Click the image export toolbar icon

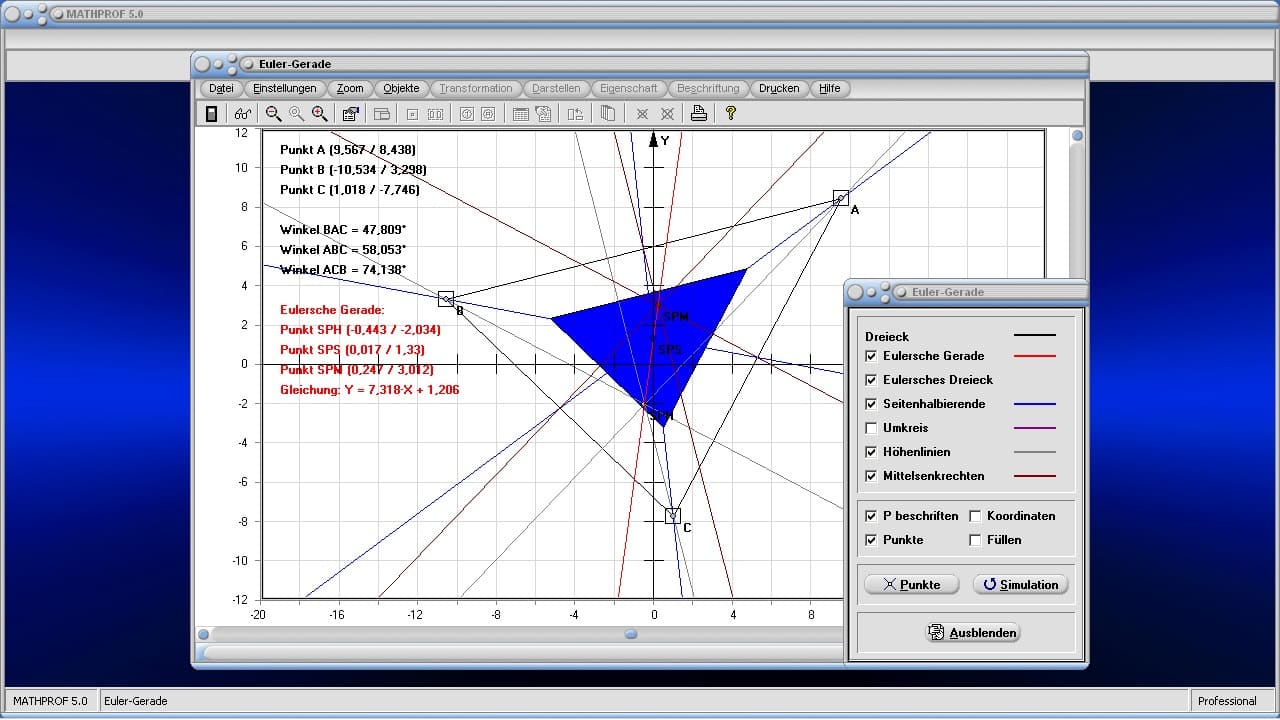[543, 114]
